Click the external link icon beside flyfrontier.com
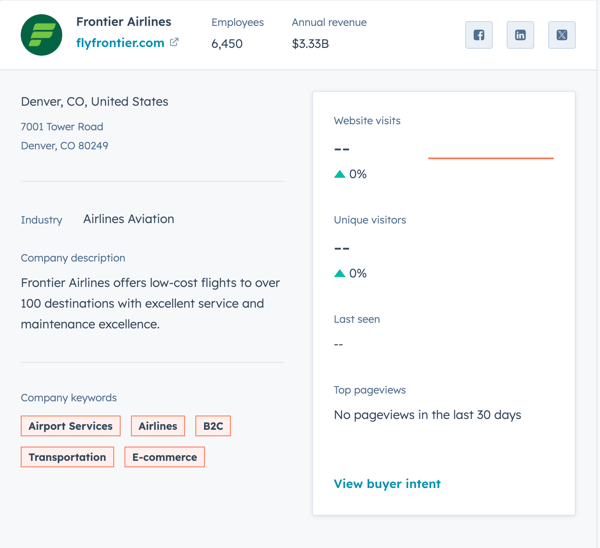Viewport: 600px width, 548px height. pos(174,42)
